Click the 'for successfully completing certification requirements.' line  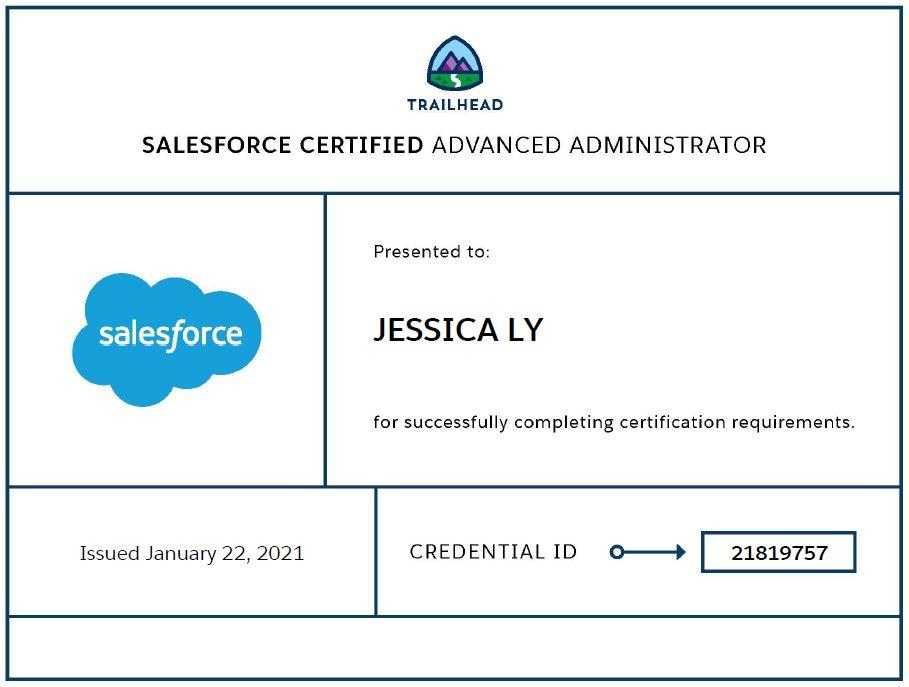click(614, 422)
